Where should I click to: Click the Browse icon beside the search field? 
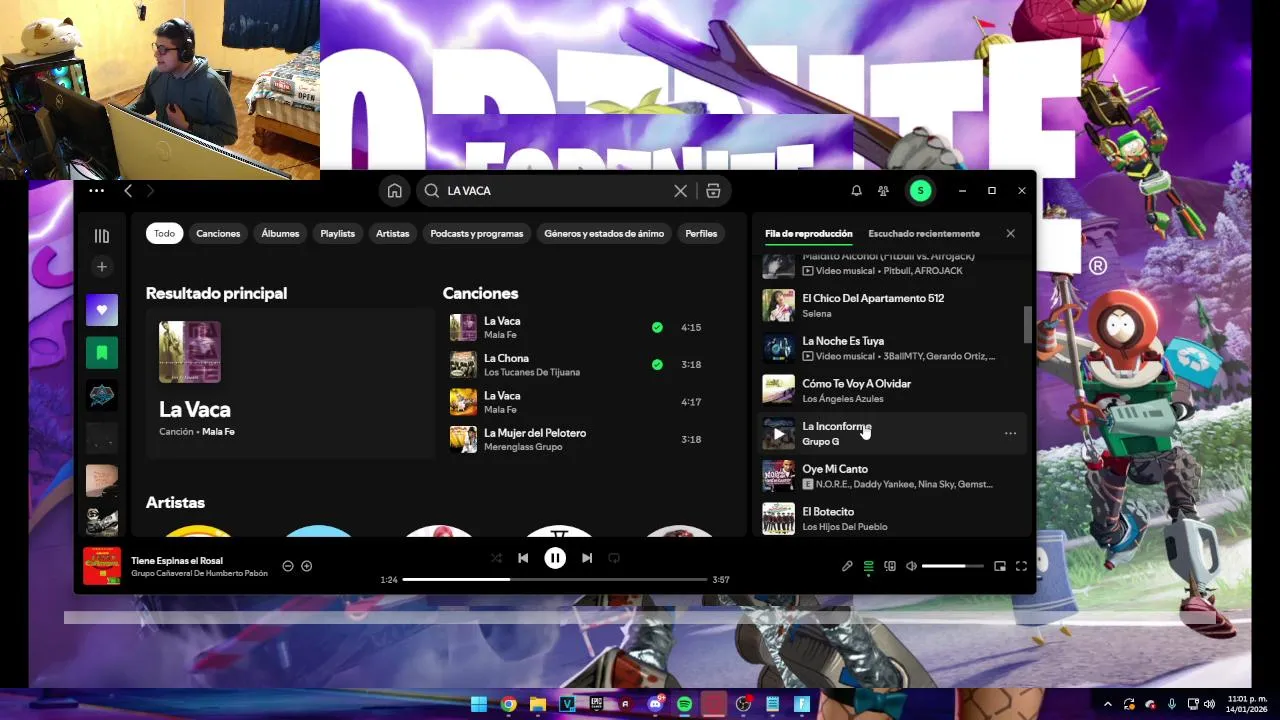713,191
